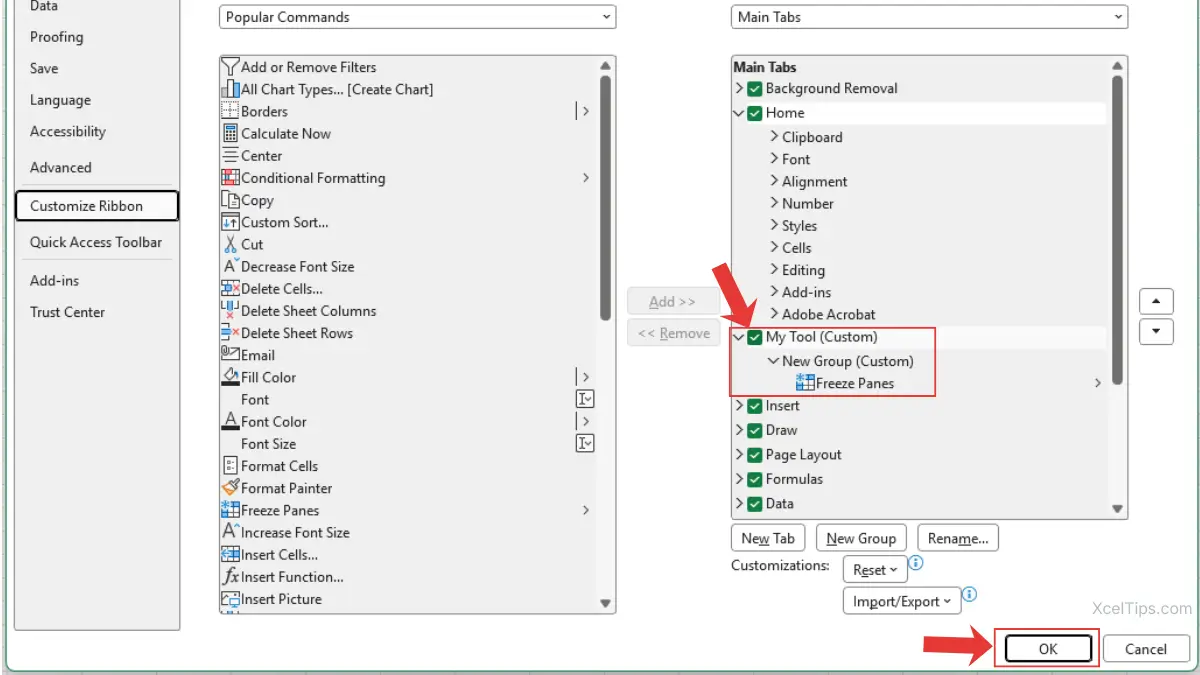The image size is (1200, 675).
Task: Click Freeze Panes icon under New Group (Custom)
Action: click(805, 383)
